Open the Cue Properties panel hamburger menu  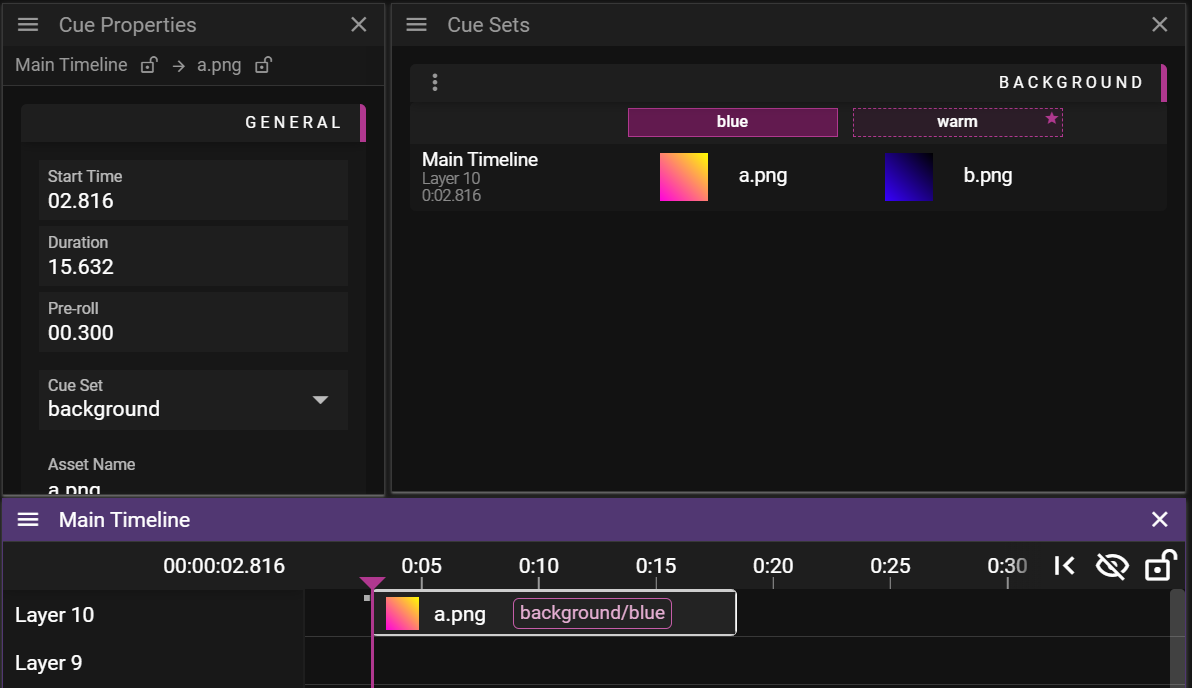point(28,24)
